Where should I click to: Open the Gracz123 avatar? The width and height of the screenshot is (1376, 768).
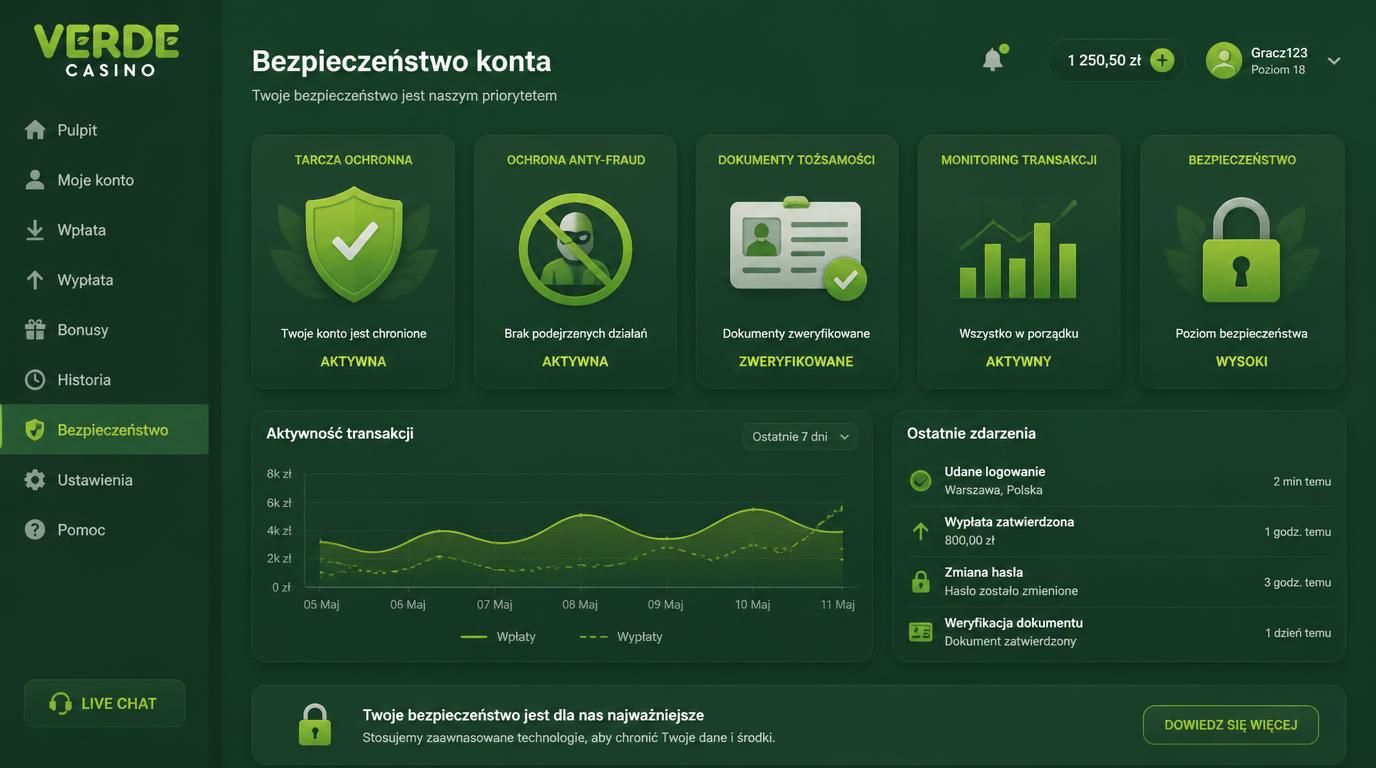(1224, 60)
